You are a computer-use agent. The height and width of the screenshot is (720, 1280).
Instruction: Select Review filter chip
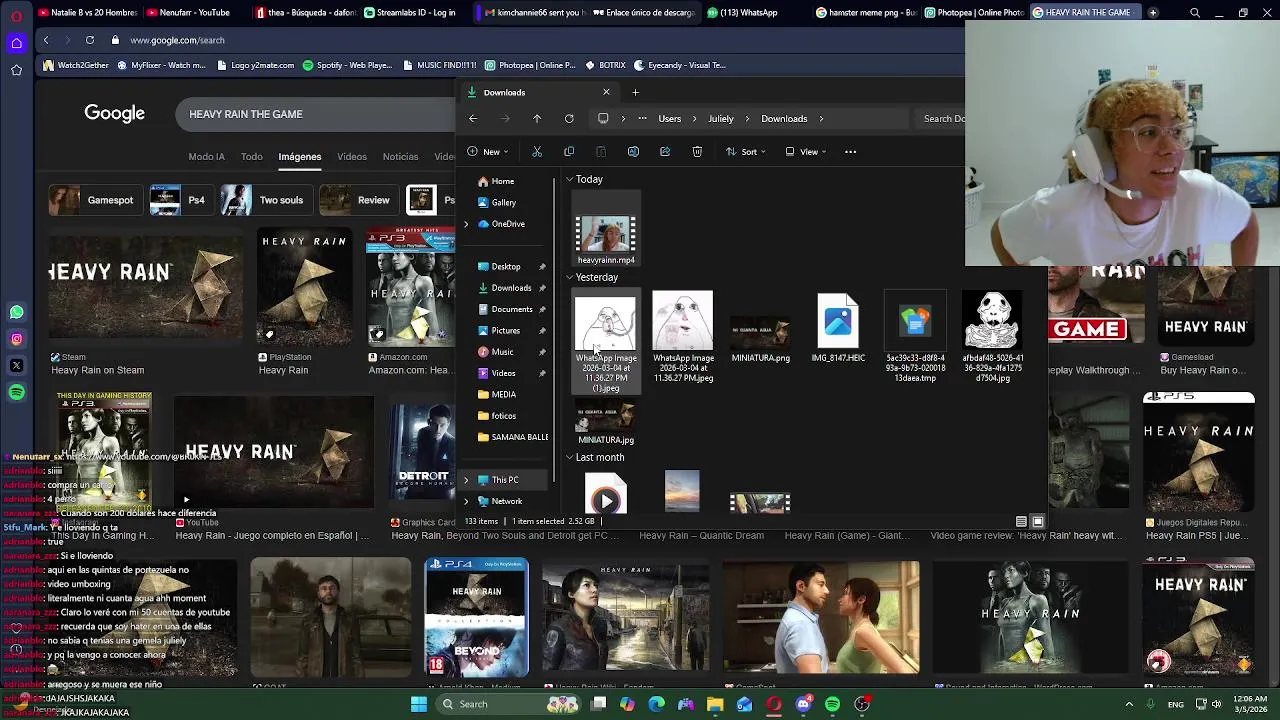pos(359,200)
